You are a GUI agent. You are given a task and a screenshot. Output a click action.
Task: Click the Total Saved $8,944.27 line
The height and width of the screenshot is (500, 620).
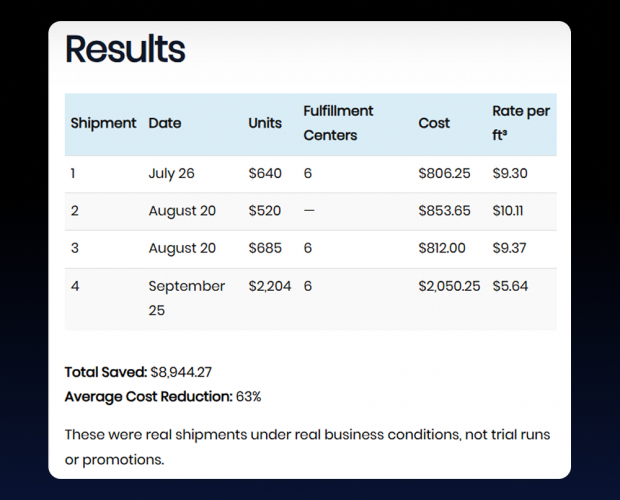point(138,372)
